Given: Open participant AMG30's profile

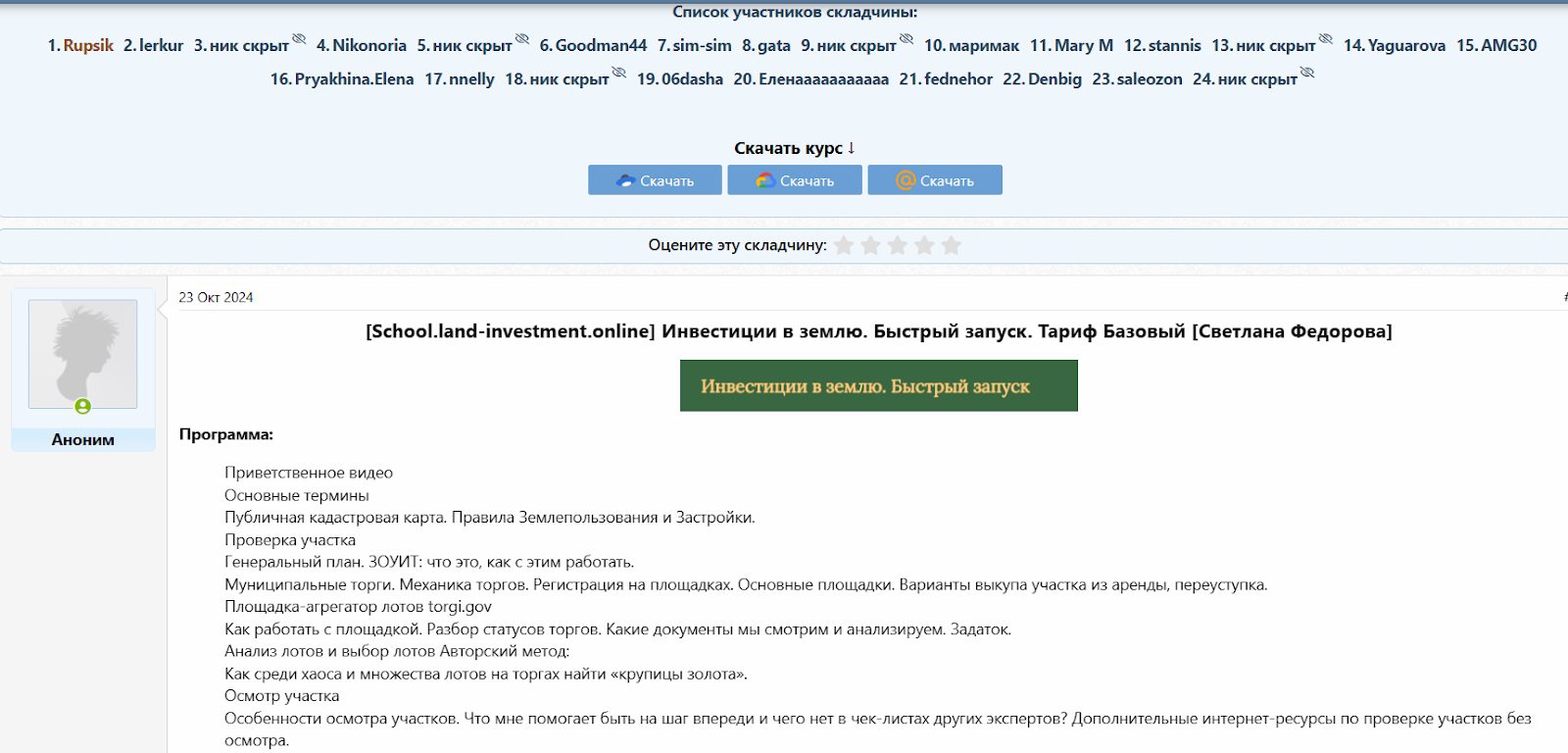Looking at the screenshot, I should pyautogui.click(x=1509, y=45).
